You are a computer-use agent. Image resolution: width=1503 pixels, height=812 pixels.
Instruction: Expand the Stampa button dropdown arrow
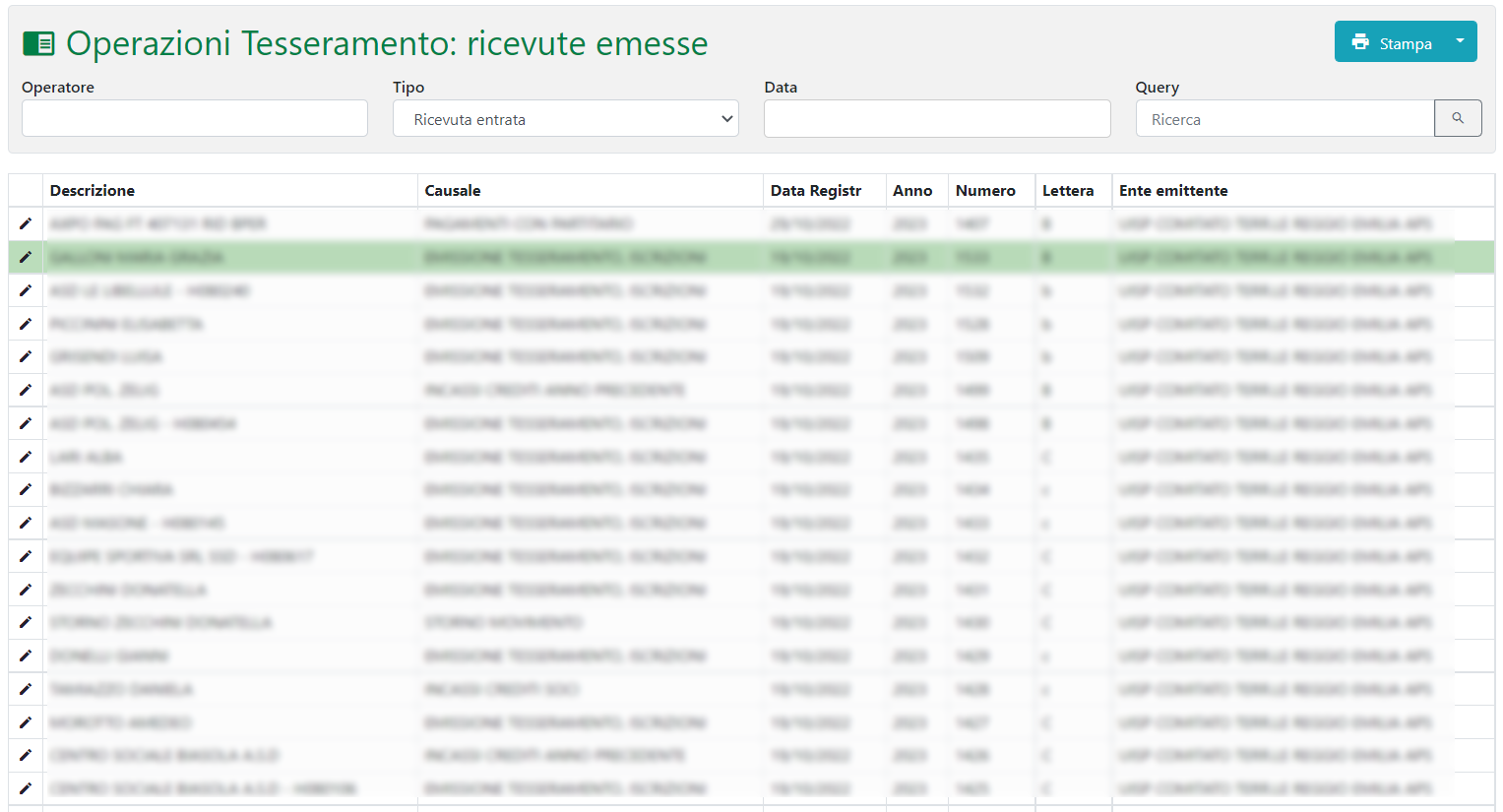[1460, 41]
